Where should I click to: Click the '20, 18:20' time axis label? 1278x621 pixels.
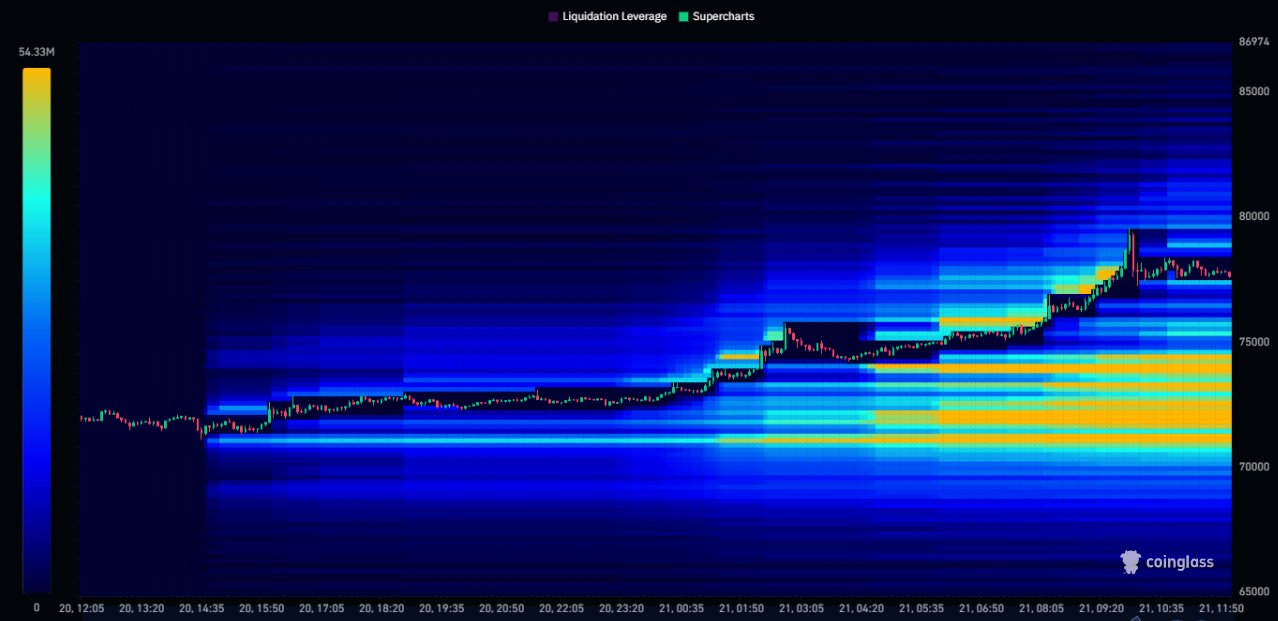pos(382,607)
